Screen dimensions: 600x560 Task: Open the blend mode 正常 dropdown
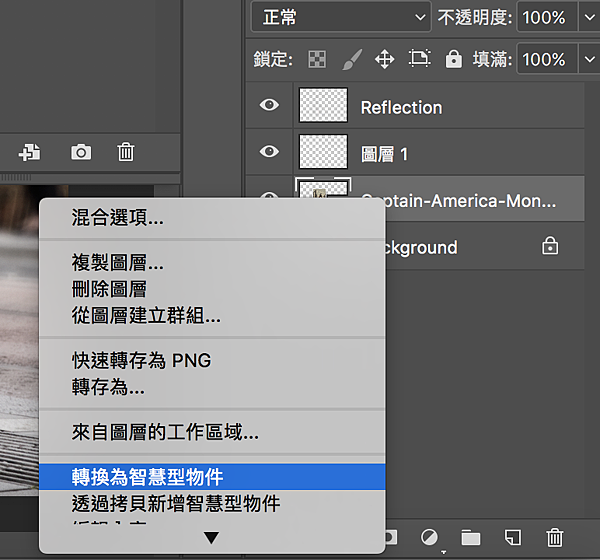pyautogui.click(x=341, y=17)
